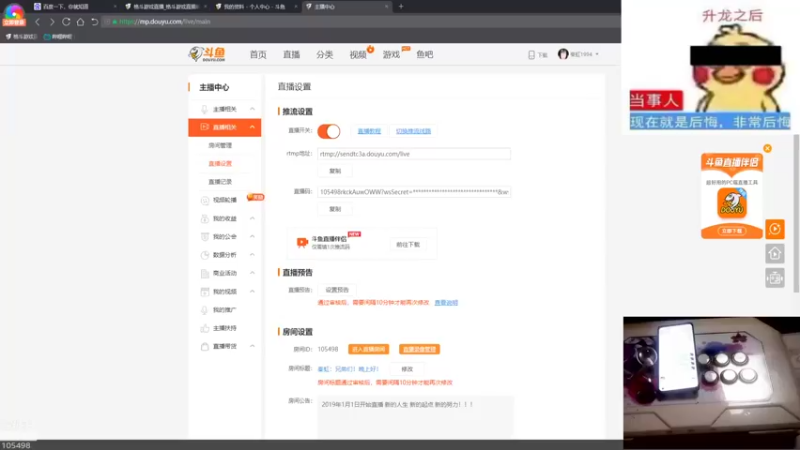Click the 修改 button next to room title
This screenshot has height=450, width=800.
click(407, 369)
